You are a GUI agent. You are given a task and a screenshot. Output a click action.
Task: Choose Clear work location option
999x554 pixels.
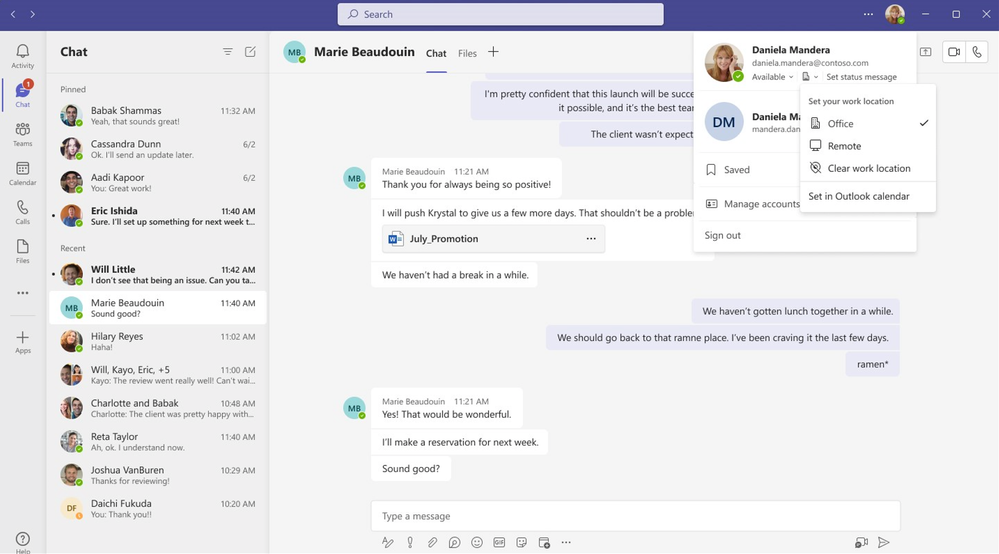click(x=868, y=168)
